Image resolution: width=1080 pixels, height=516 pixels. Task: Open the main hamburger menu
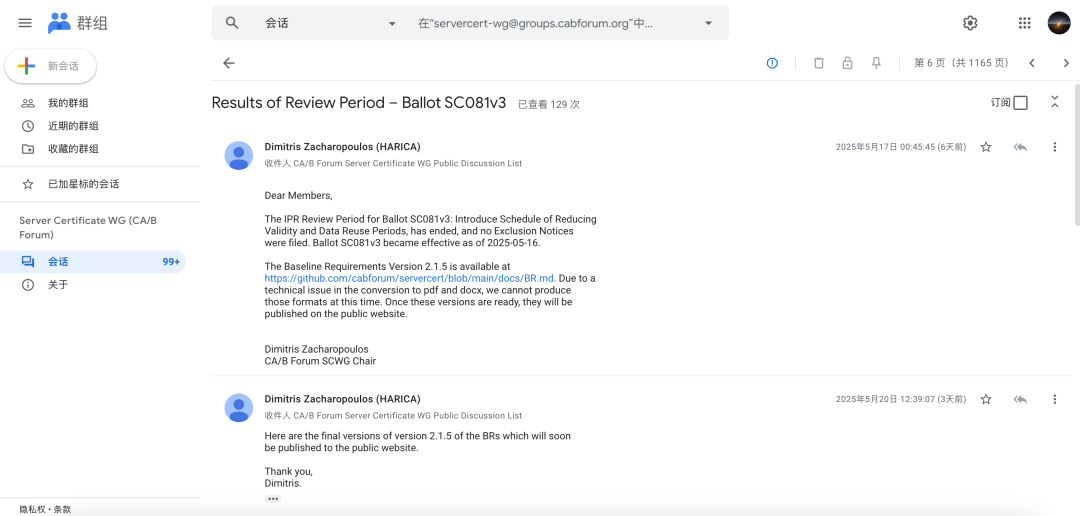click(25, 23)
